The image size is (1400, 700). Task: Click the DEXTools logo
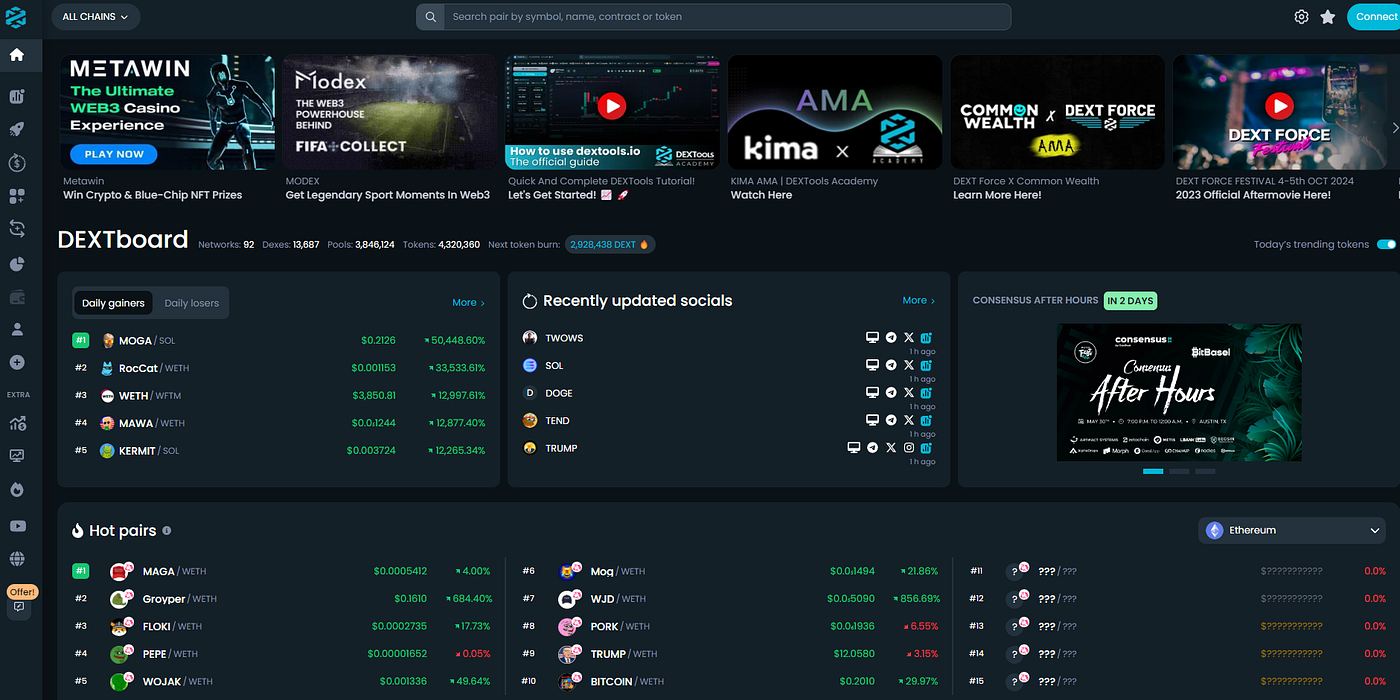[x=15, y=17]
